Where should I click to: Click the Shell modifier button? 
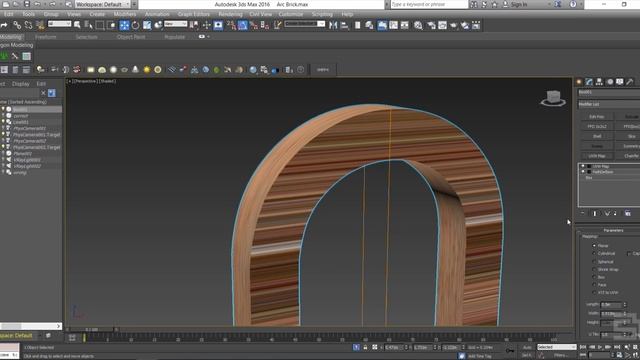pos(597,136)
